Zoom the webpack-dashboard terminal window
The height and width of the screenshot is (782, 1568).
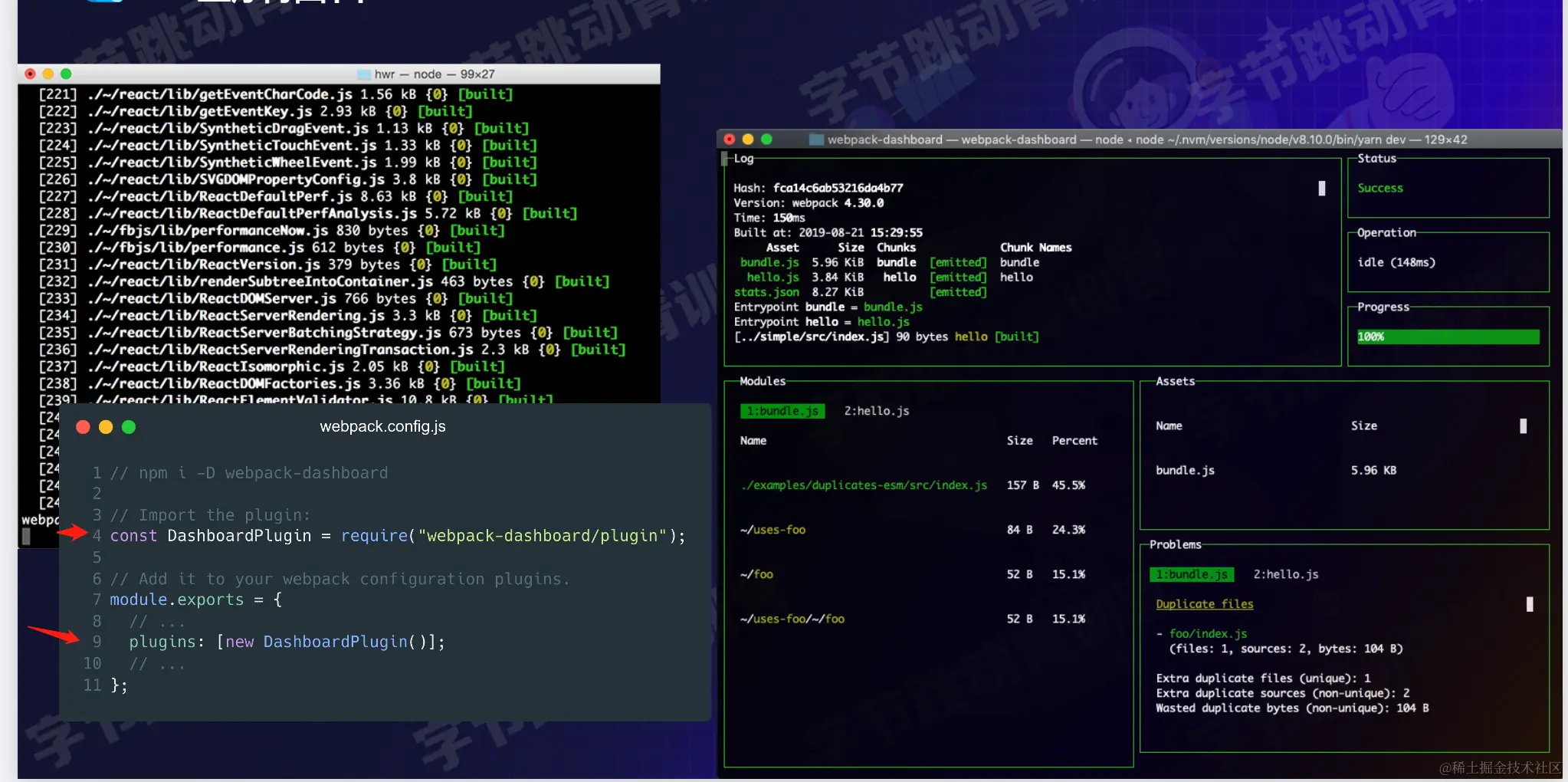766,140
